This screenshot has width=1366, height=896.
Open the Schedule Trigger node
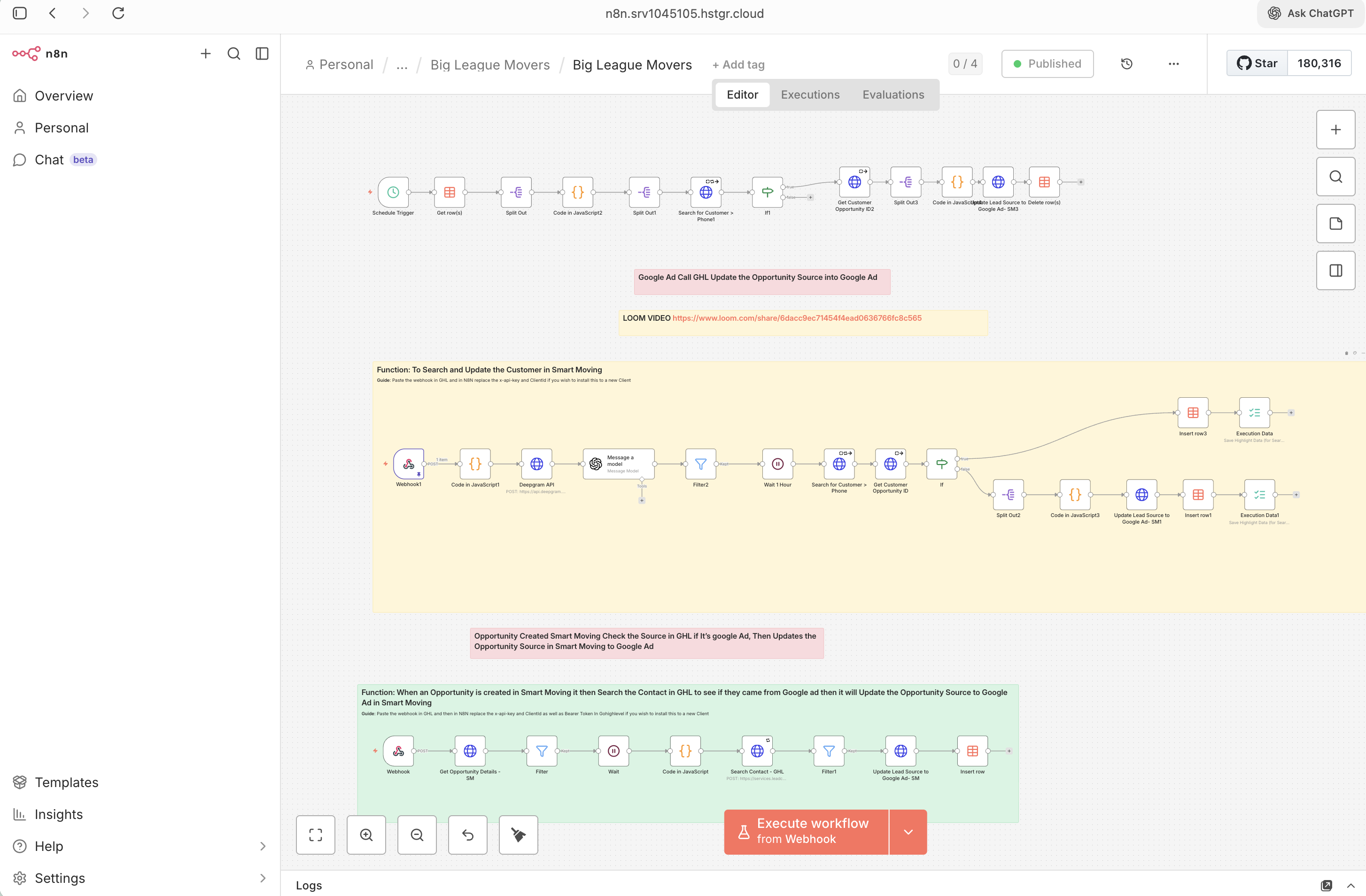[x=393, y=192]
